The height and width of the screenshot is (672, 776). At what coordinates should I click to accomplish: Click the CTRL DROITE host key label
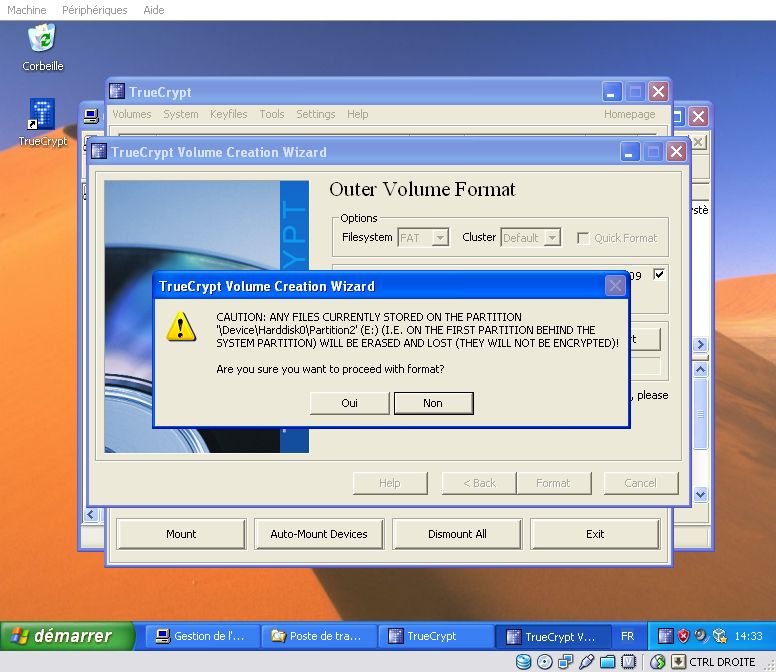[722, 662]
